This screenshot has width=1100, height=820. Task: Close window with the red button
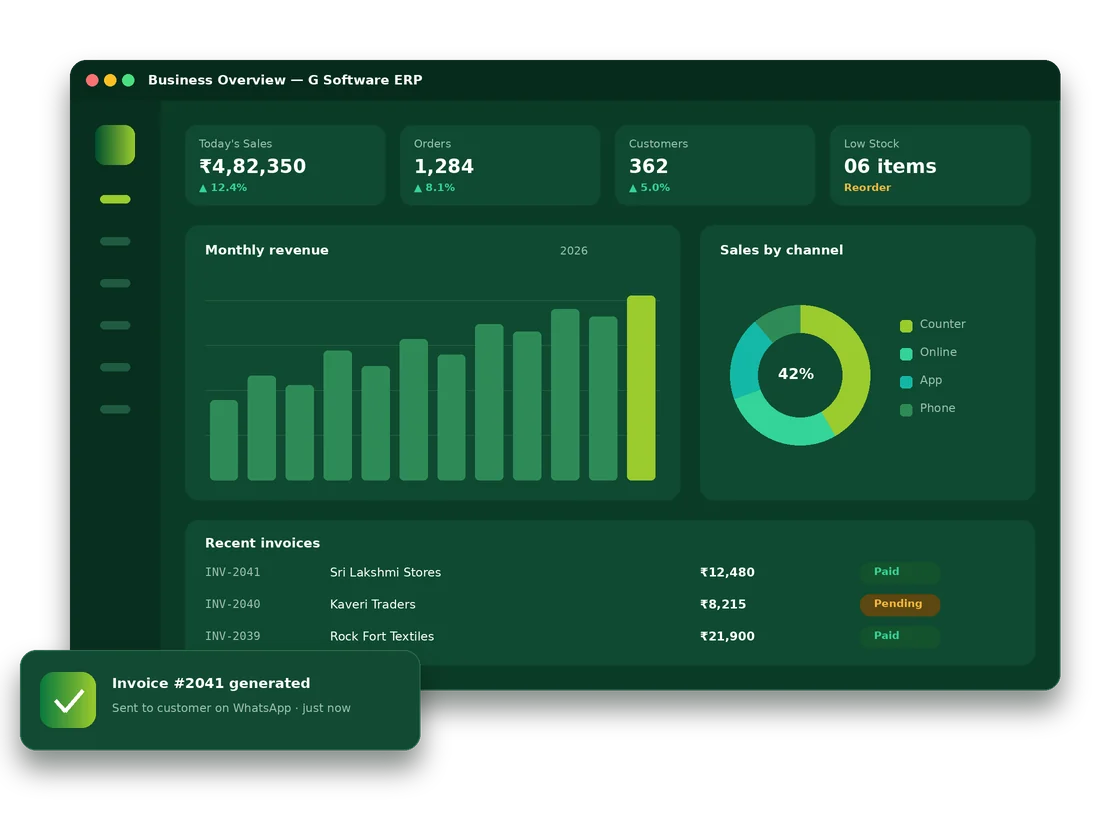point(92,80)
